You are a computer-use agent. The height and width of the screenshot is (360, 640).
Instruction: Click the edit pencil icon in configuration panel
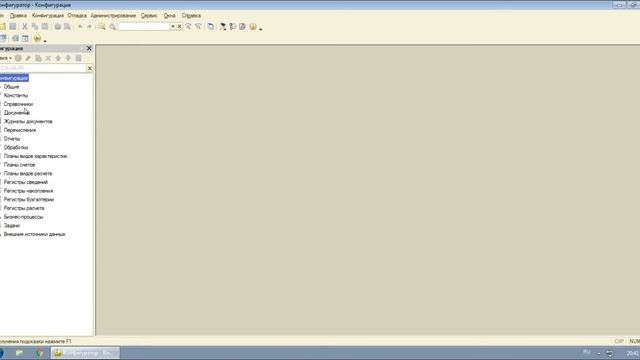click(x=28, y=58)
